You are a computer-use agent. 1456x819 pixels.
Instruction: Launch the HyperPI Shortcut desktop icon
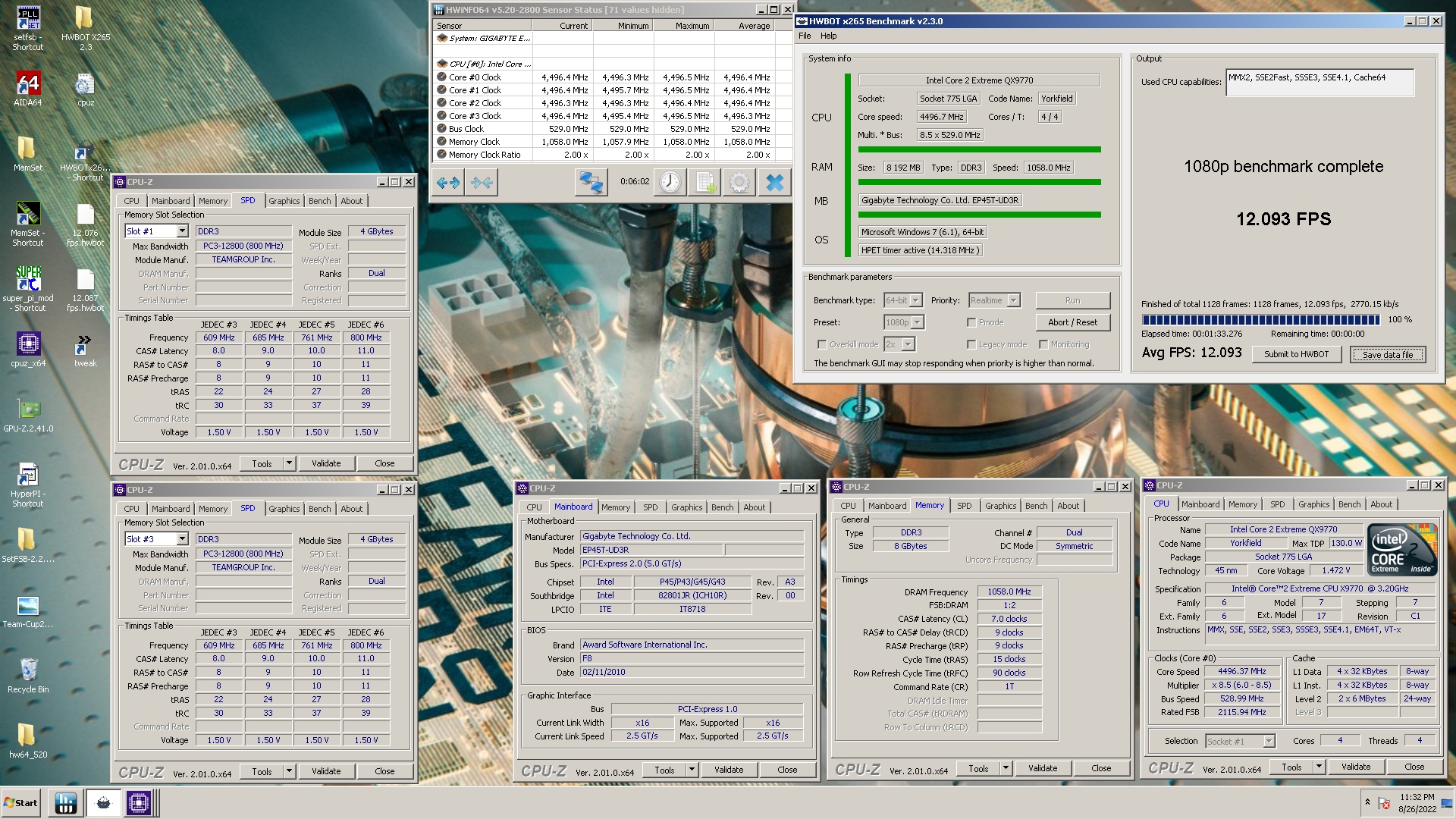[28, 485]
